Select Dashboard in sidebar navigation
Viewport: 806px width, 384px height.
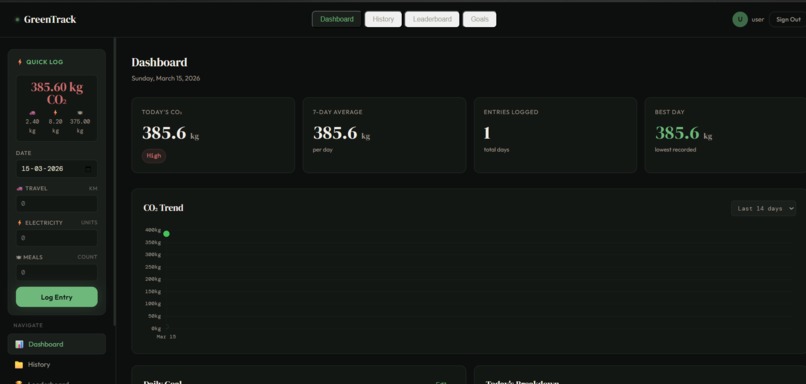(57, 344)
